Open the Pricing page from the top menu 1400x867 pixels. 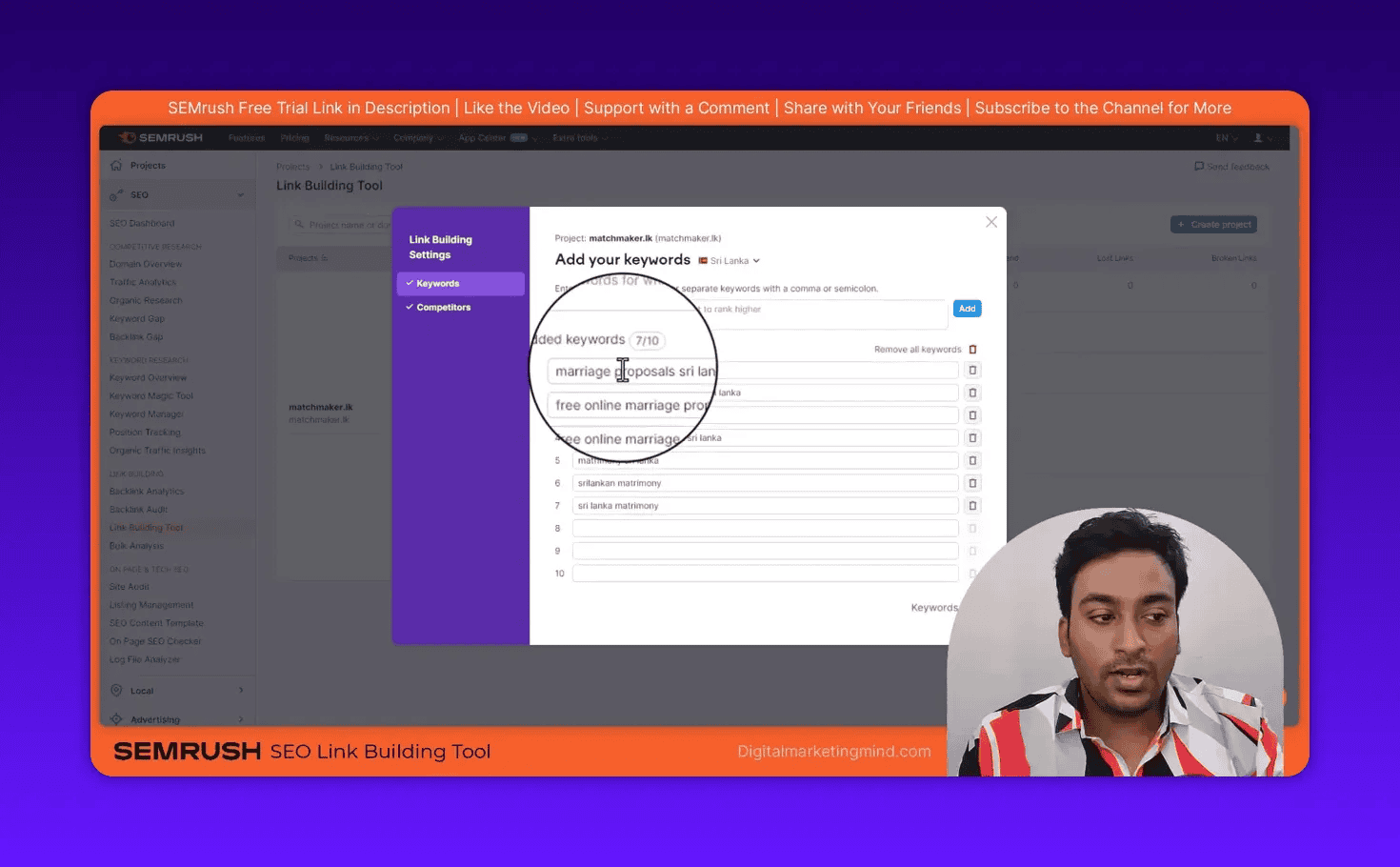(294, 137)
